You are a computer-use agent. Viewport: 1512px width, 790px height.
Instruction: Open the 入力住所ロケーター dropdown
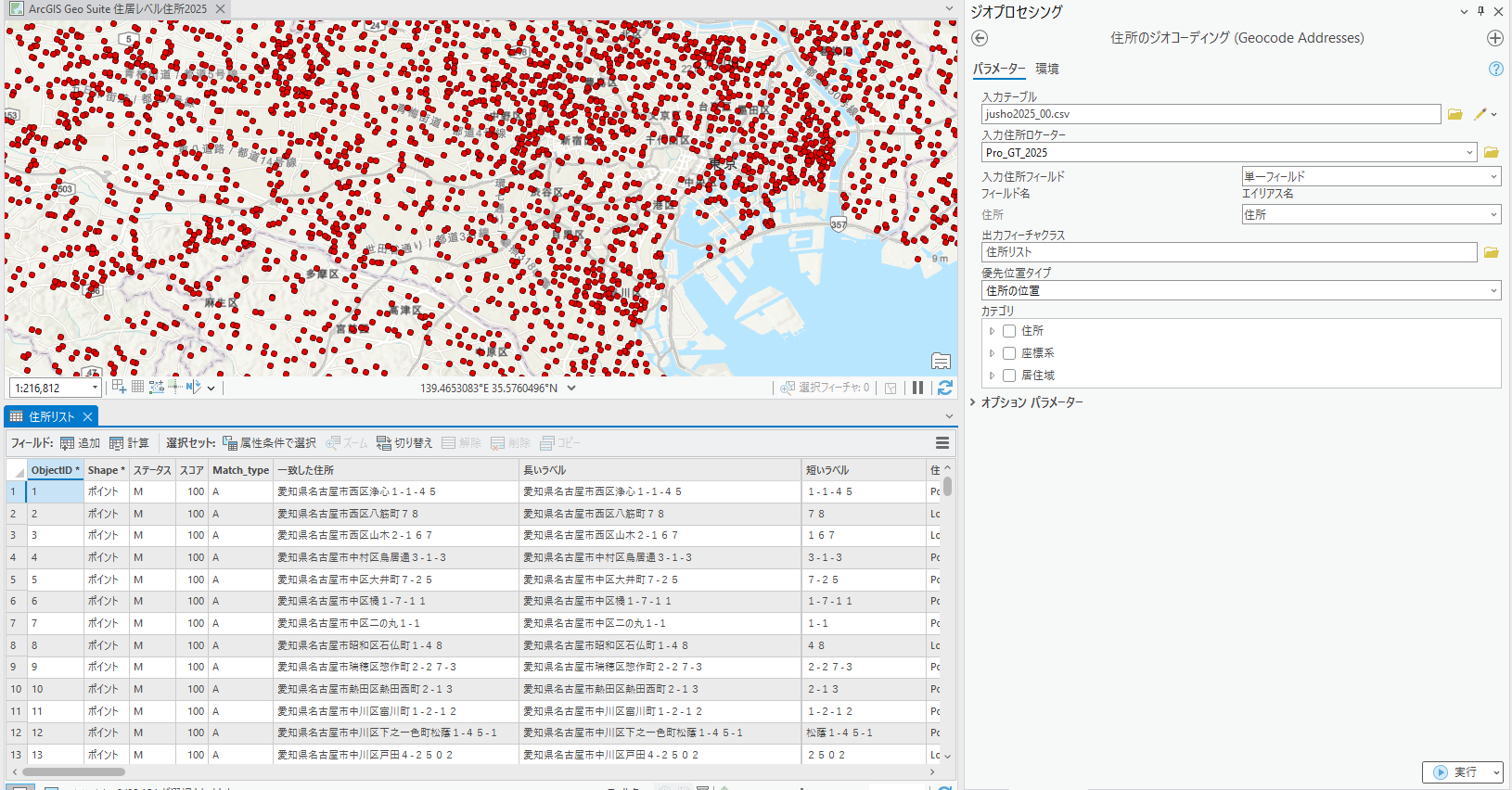[1469, 153]
